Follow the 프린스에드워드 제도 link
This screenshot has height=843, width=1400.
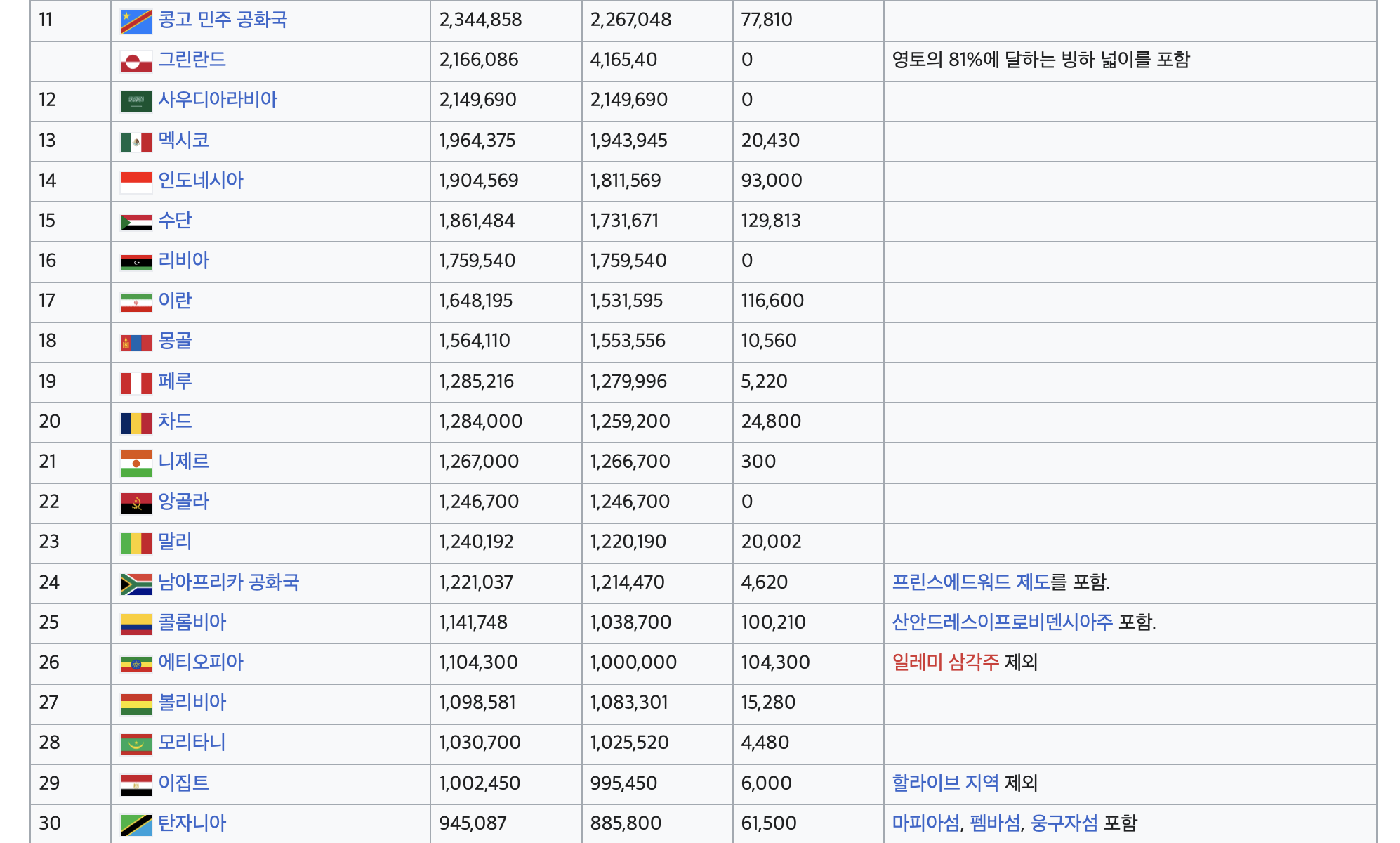coord(970,582)
